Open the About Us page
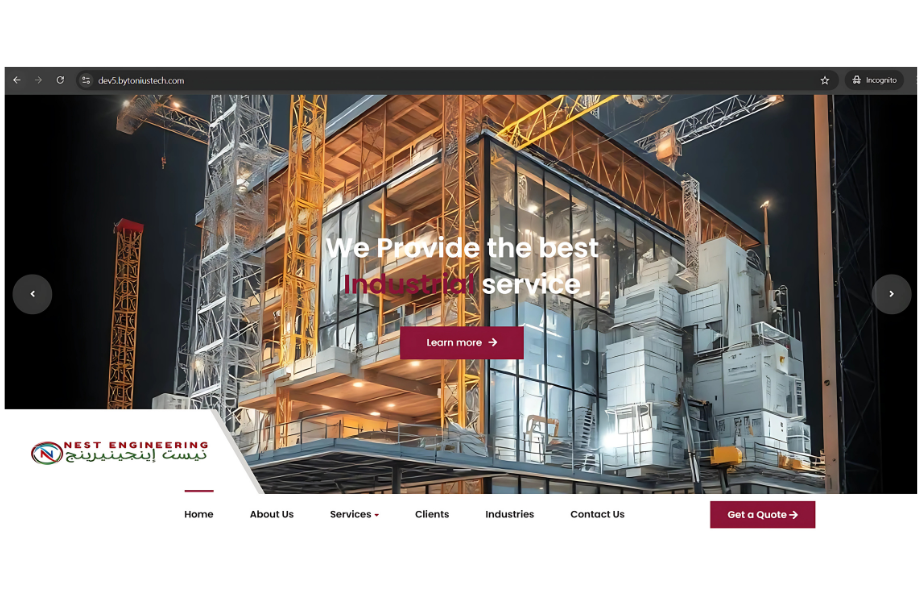 point(271,514)
